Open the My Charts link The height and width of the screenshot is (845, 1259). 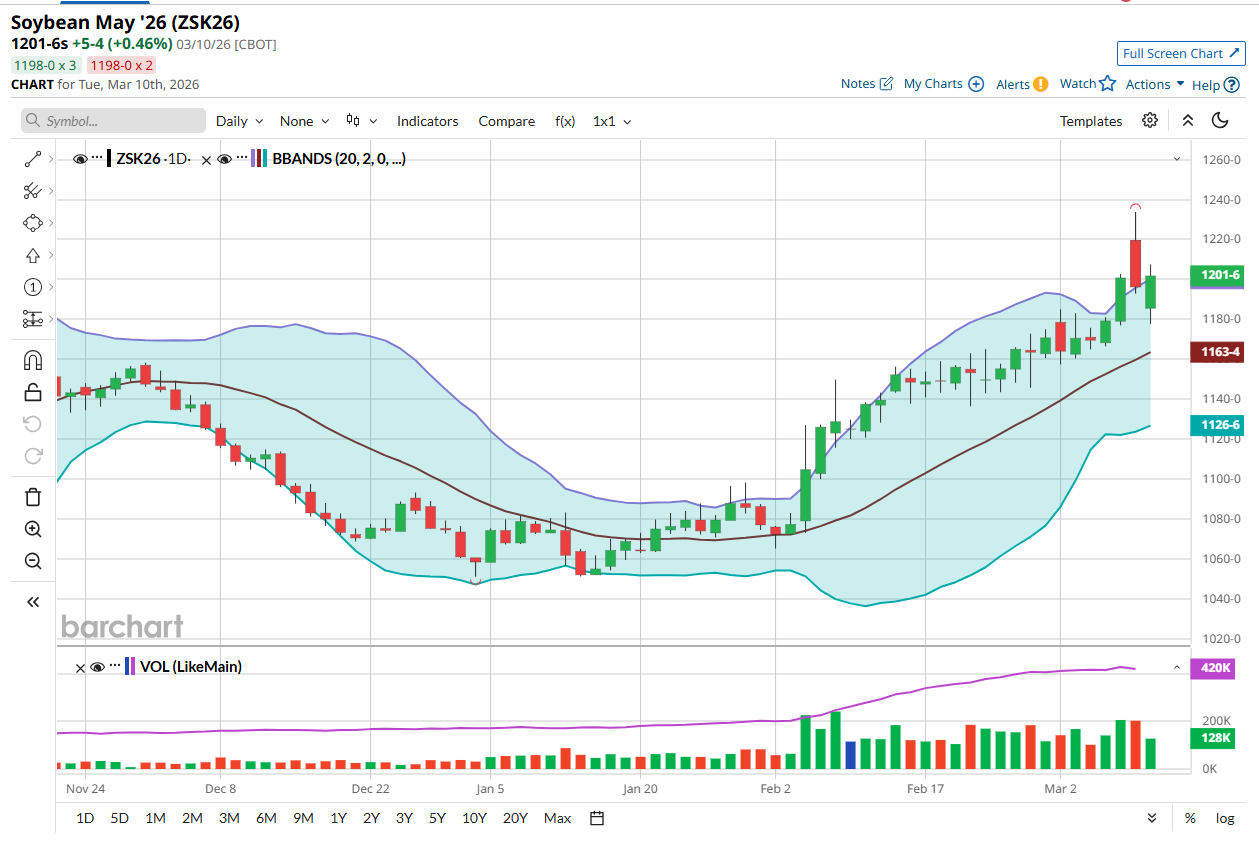[943, 84]
